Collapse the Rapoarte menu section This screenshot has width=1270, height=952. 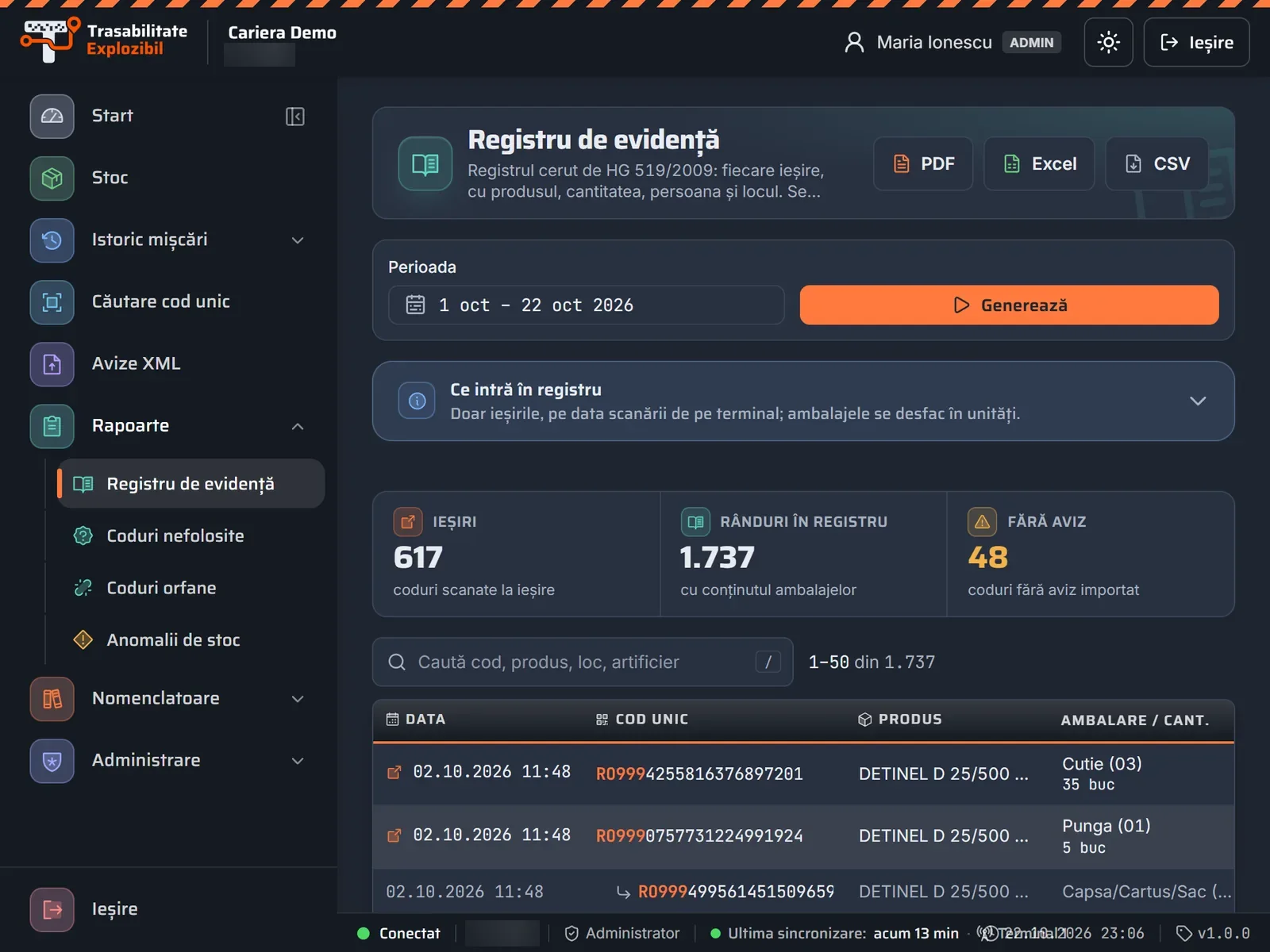coord(298,426)
